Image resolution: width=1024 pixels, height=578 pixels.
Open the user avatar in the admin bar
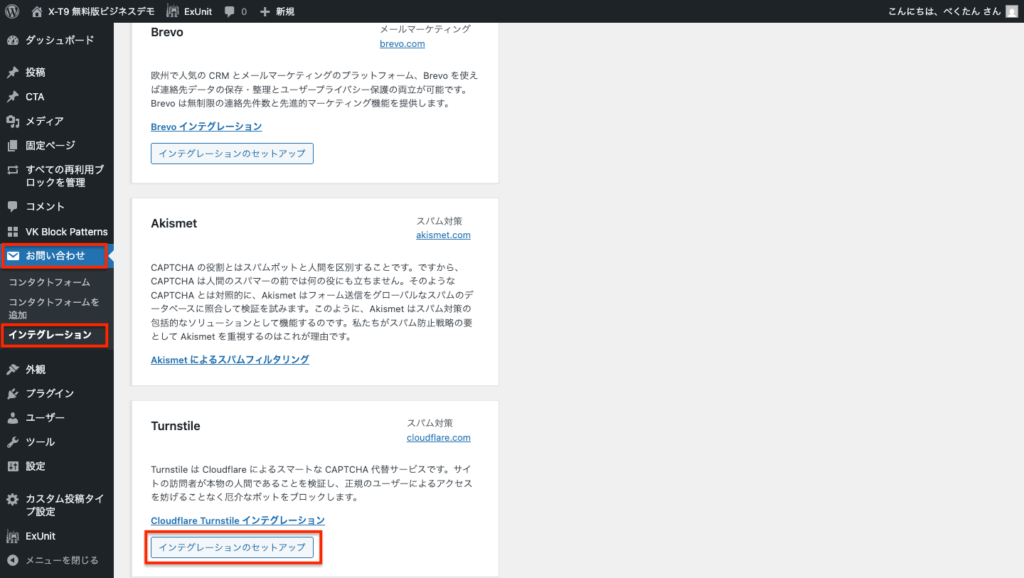coord(1012,11)
